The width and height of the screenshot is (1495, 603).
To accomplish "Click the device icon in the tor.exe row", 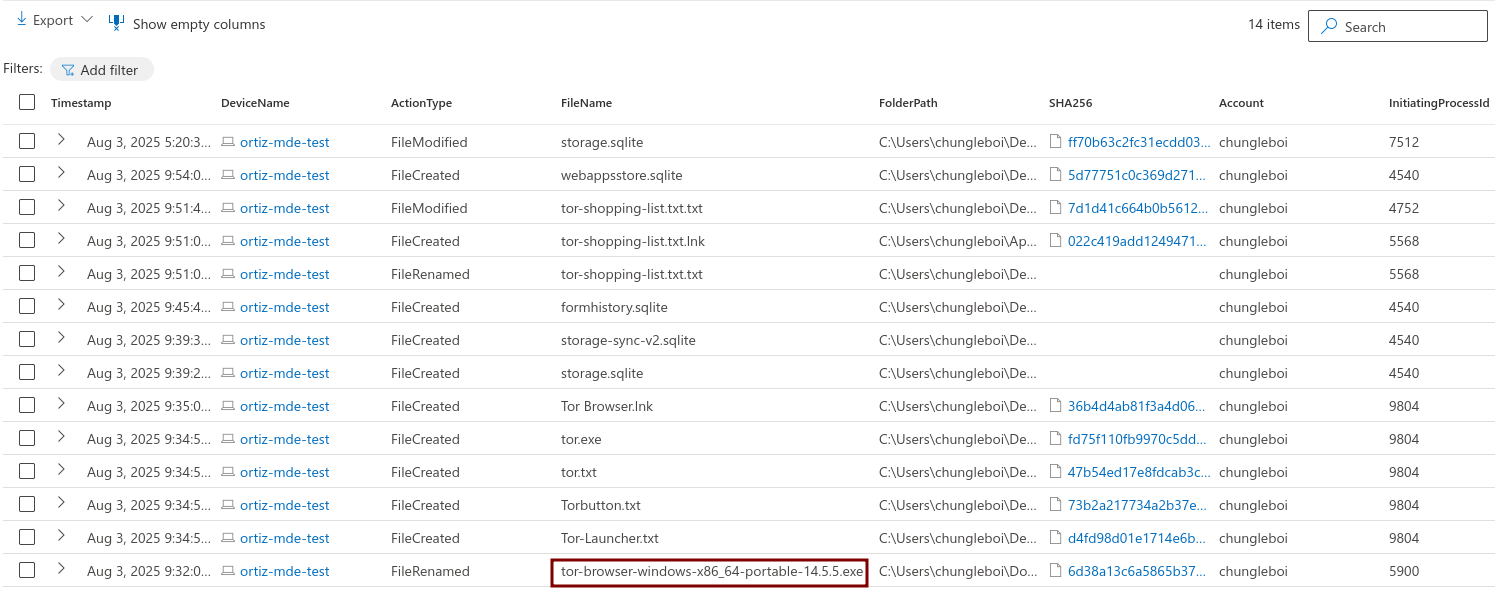I will (228, 439).
